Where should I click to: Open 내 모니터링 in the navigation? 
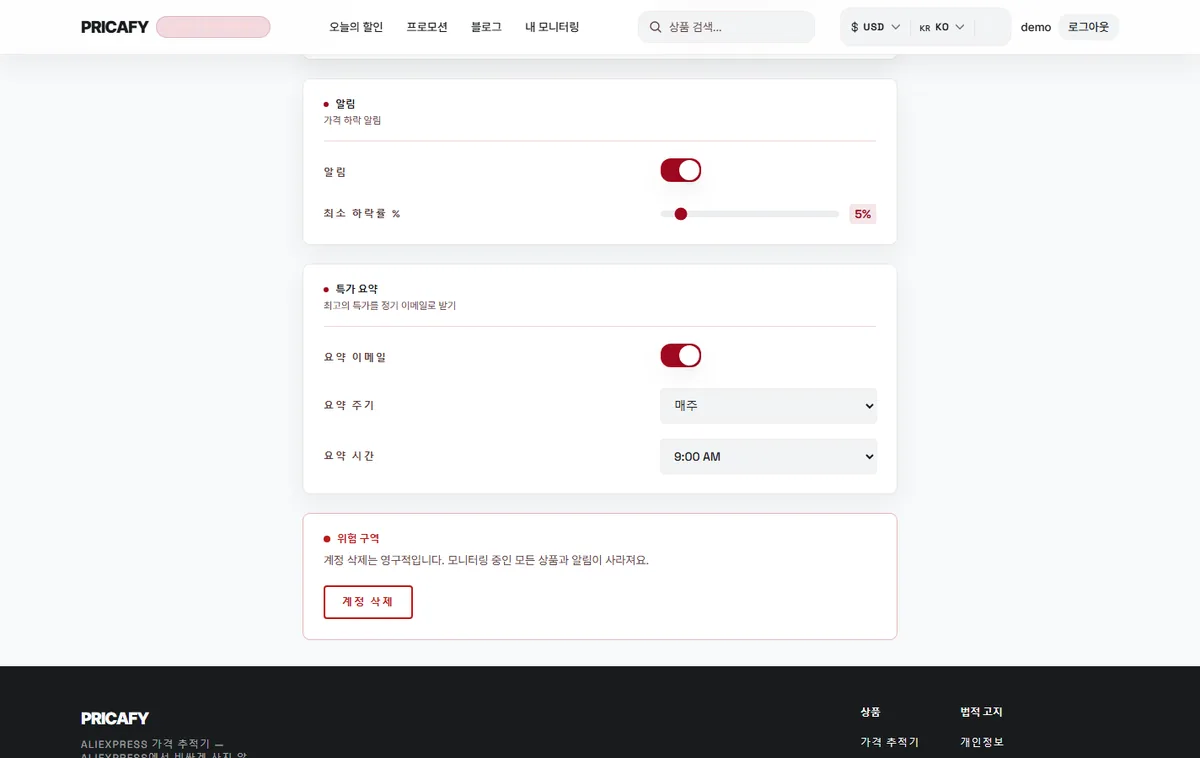point(552,27)
